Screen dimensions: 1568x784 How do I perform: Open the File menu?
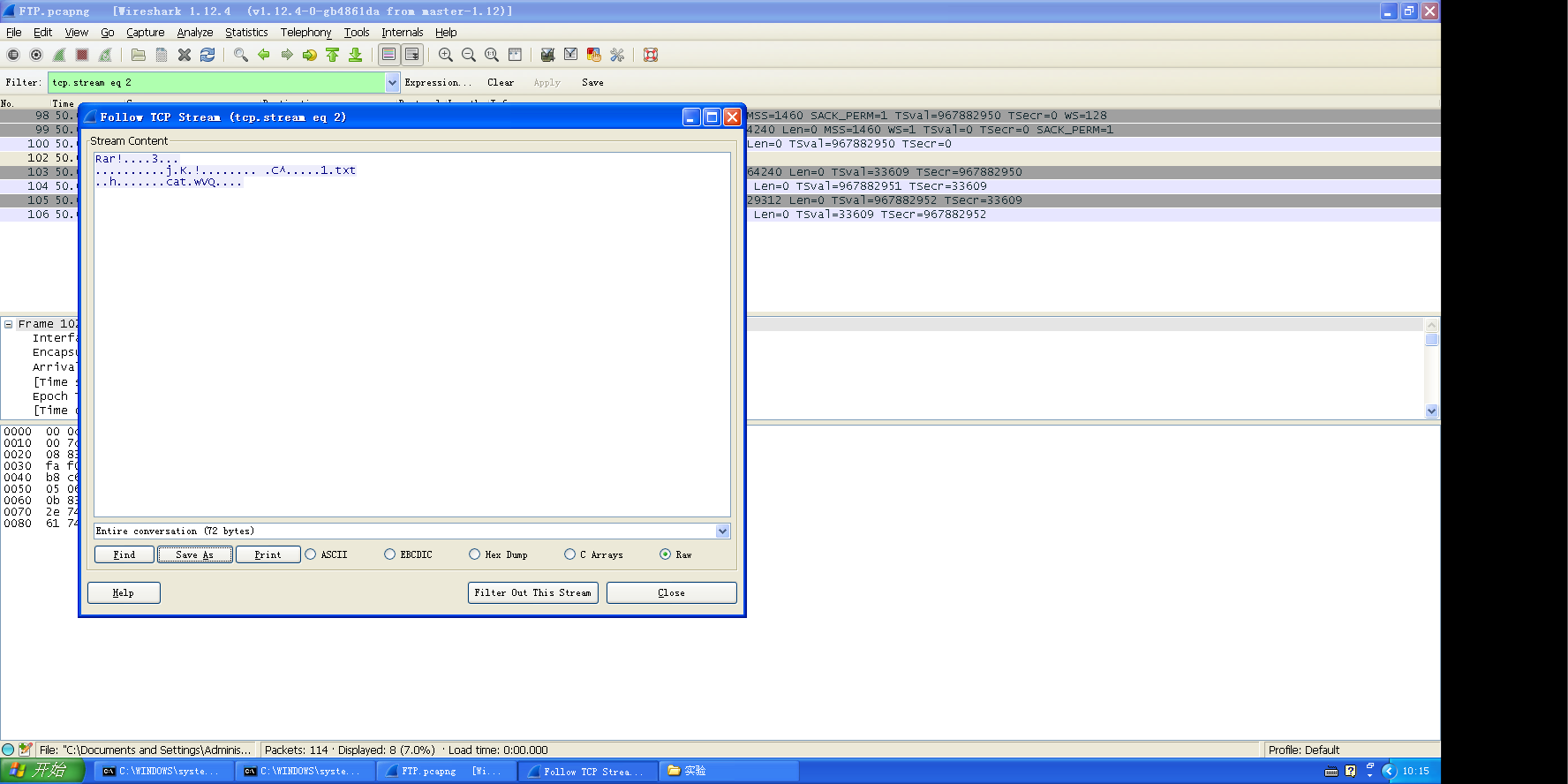[14, 33]
